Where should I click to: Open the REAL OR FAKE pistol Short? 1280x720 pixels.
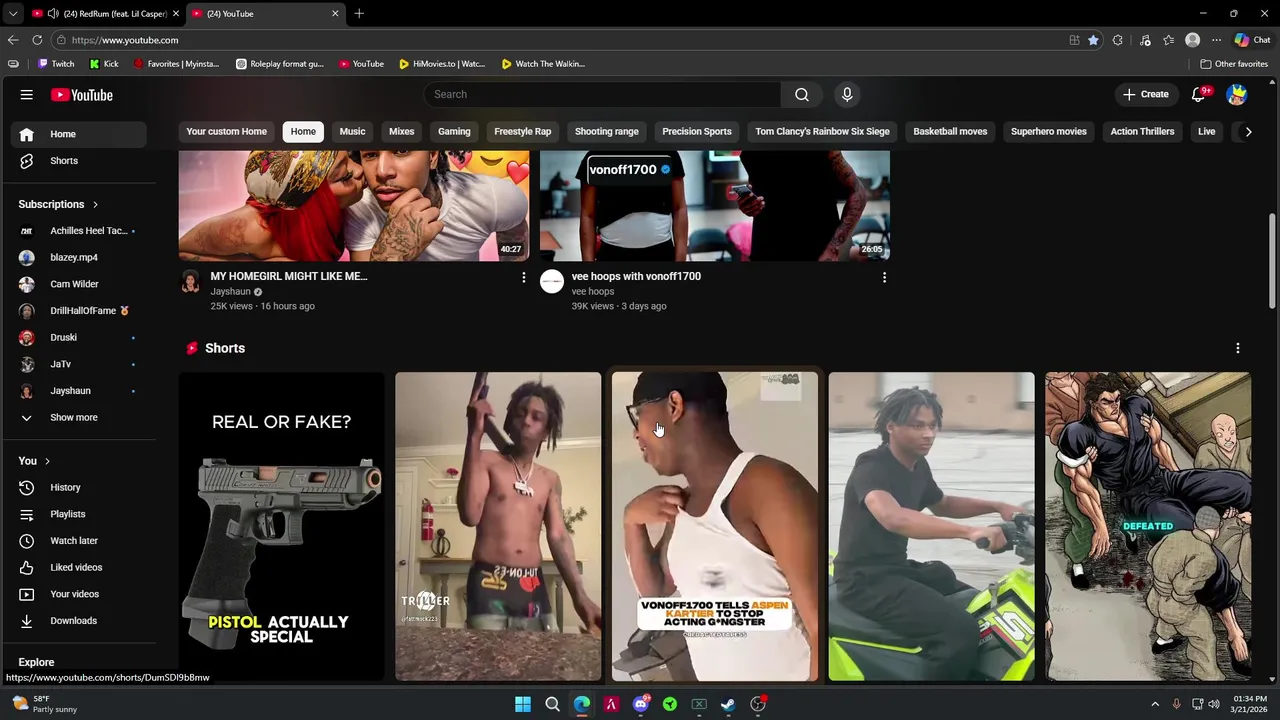coord(281,526)
